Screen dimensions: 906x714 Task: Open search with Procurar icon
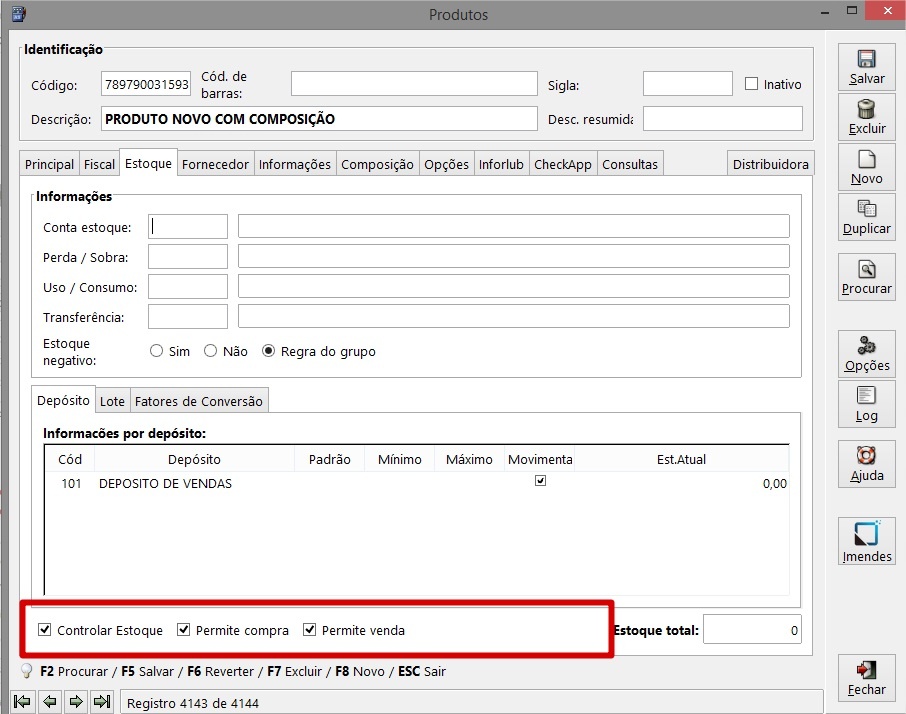point(866,269)
